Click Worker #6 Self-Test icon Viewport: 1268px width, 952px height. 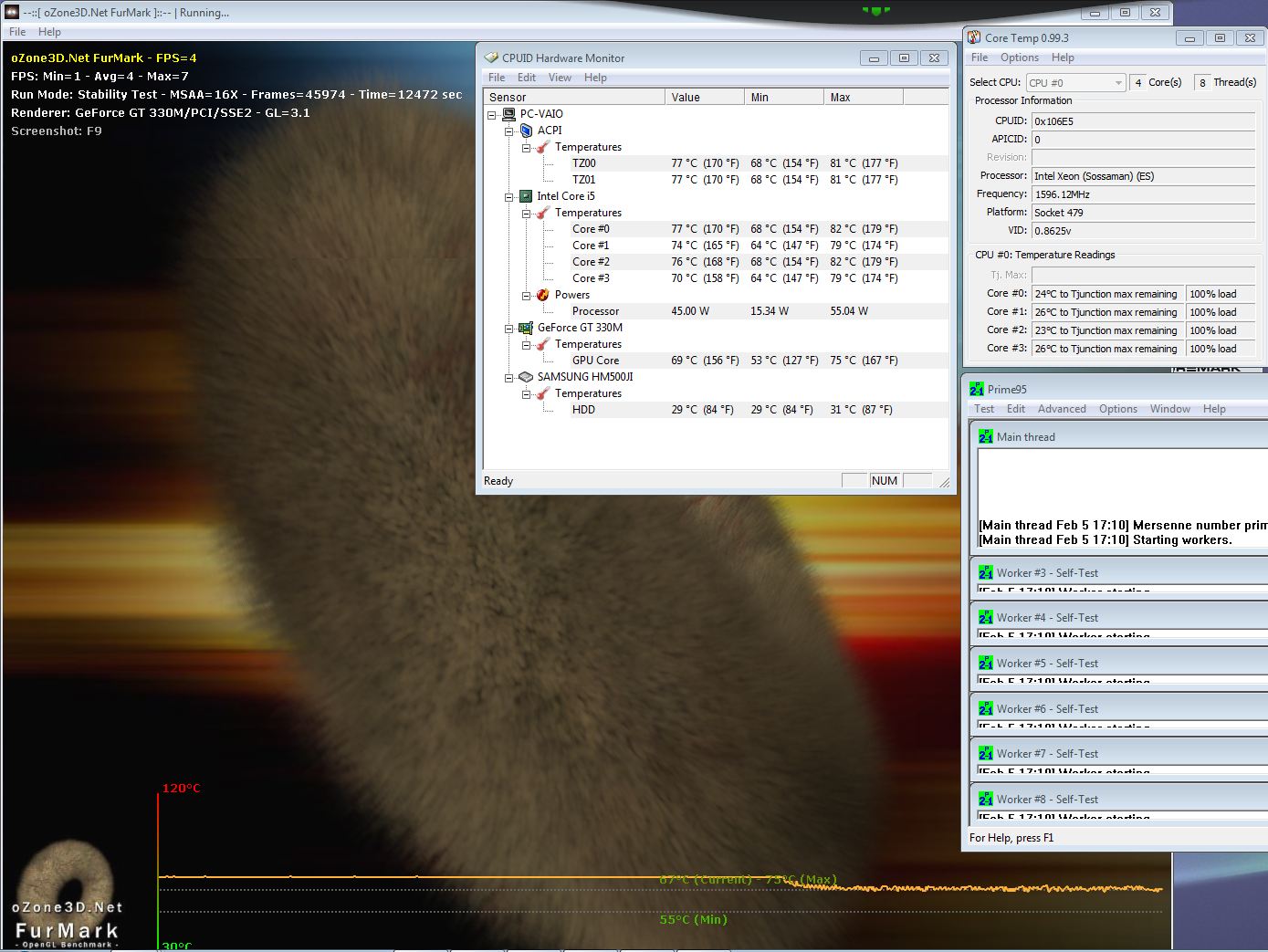click(986, 709)
